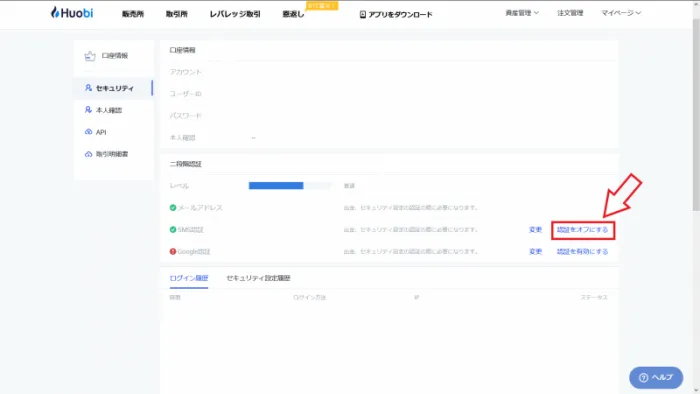
Task: Click the ログイン方法 column header
Action: point(309,297)
